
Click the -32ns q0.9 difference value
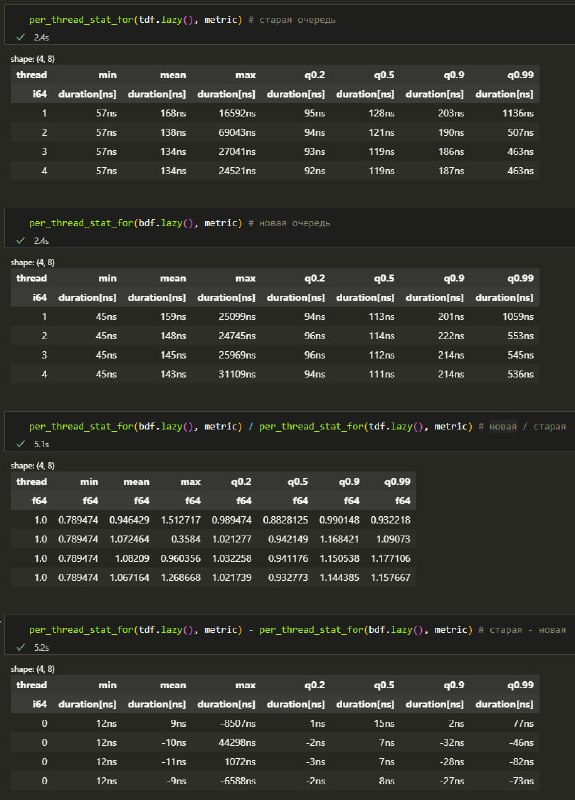(x=452, y=743)
